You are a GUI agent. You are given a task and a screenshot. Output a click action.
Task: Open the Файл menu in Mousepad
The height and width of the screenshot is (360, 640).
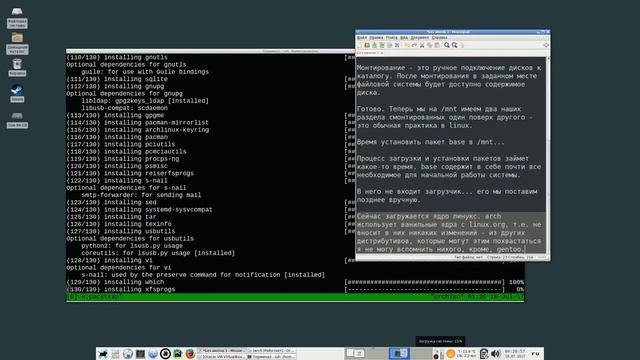(x=362, y=38)
